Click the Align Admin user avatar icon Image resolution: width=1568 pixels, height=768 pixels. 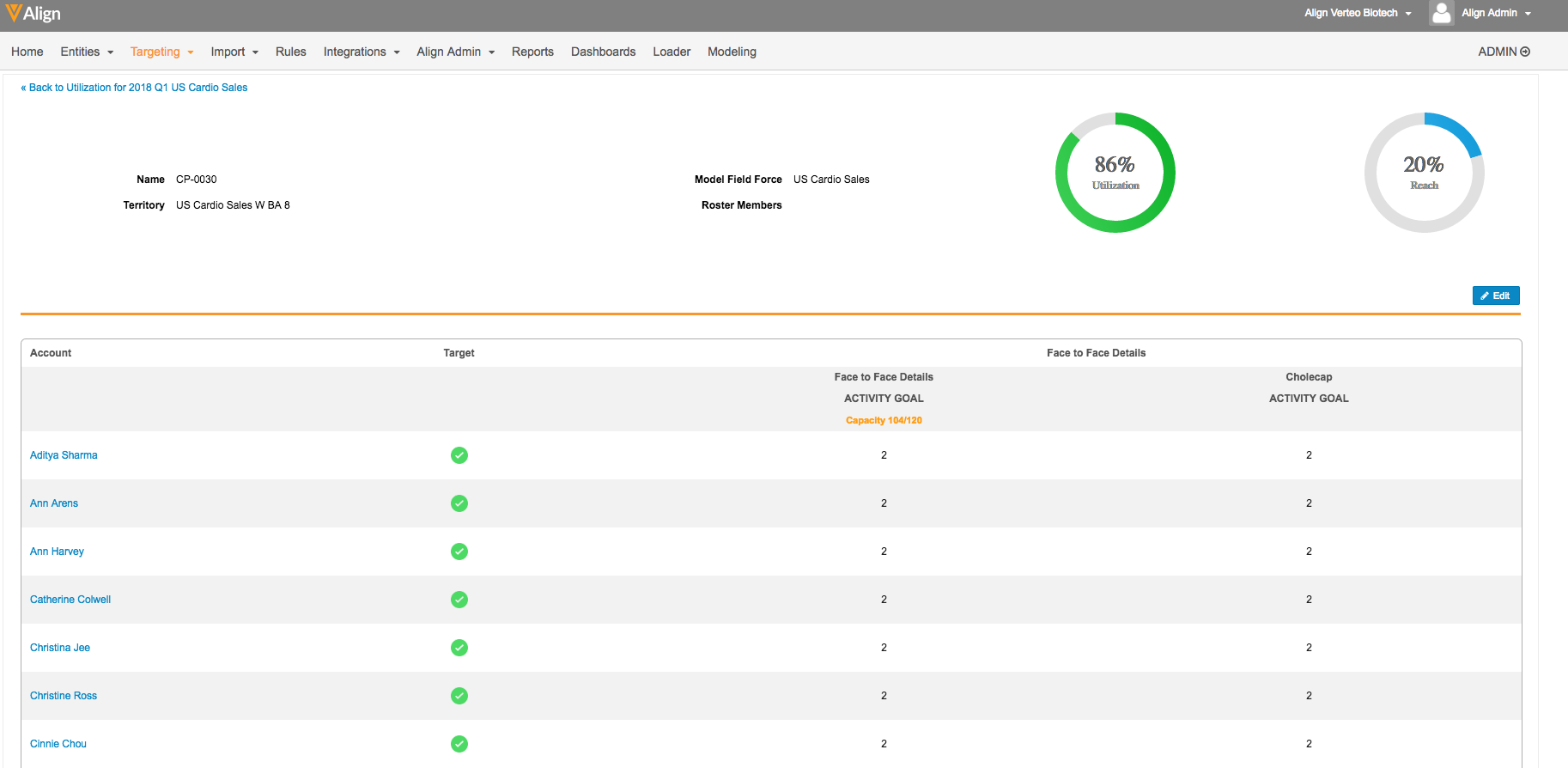pyautogui.click(x=1441, y=13)
